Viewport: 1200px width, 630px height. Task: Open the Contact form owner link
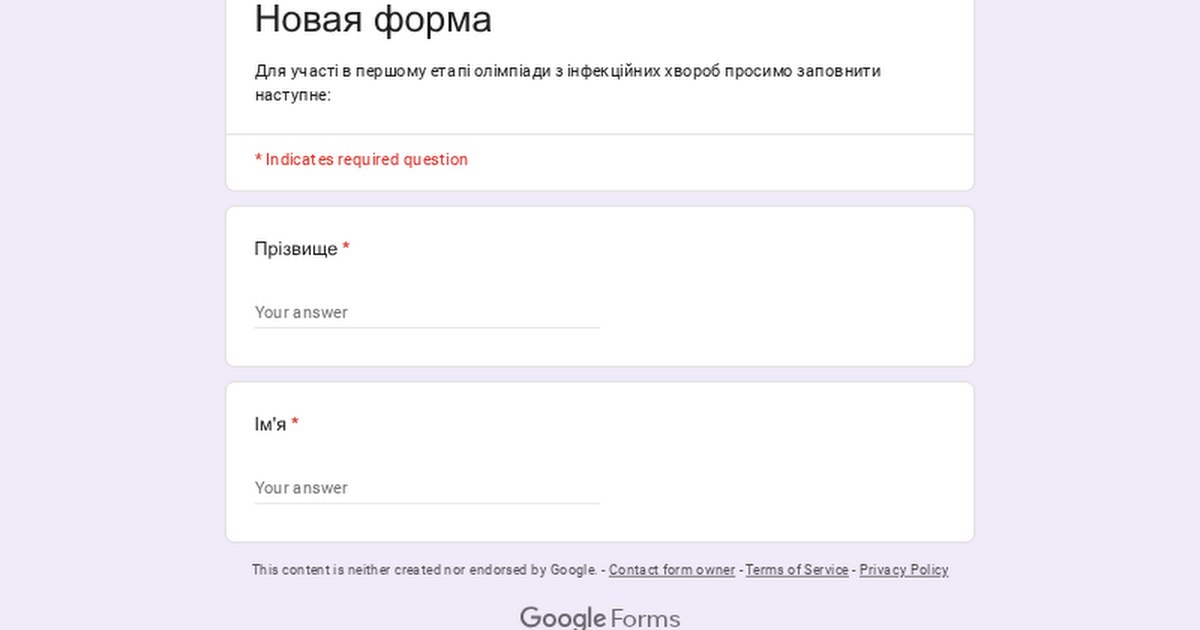tap(671, 570)
